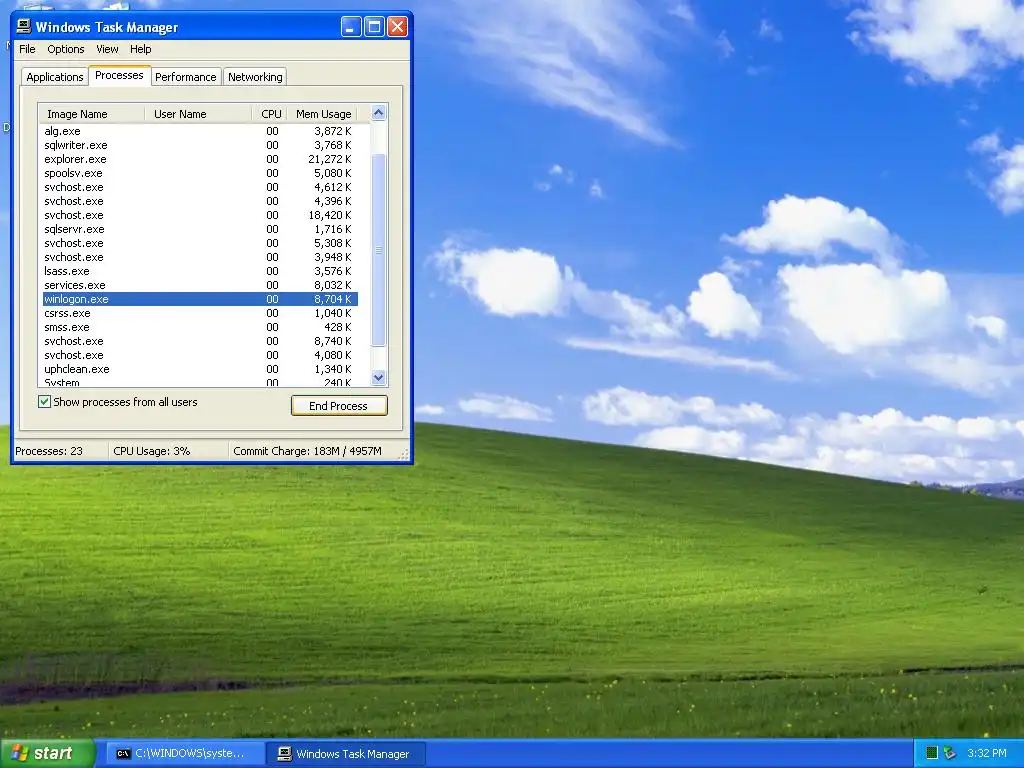Switch to C:\WINDOWS\syste... taskbar button

pyautogui.click(x=186, y=754)
